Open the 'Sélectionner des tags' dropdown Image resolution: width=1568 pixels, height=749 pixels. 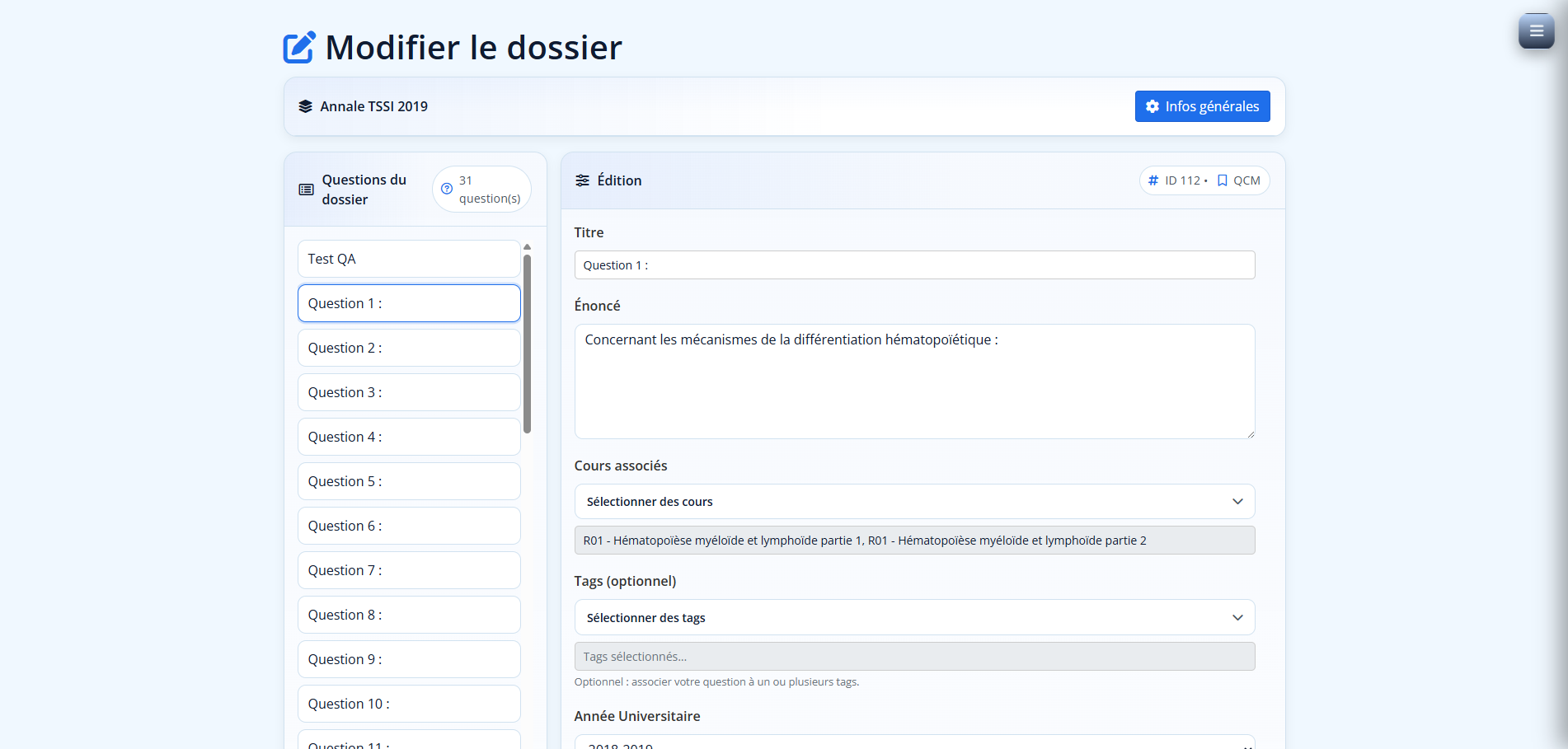click(x=914, y=617)
